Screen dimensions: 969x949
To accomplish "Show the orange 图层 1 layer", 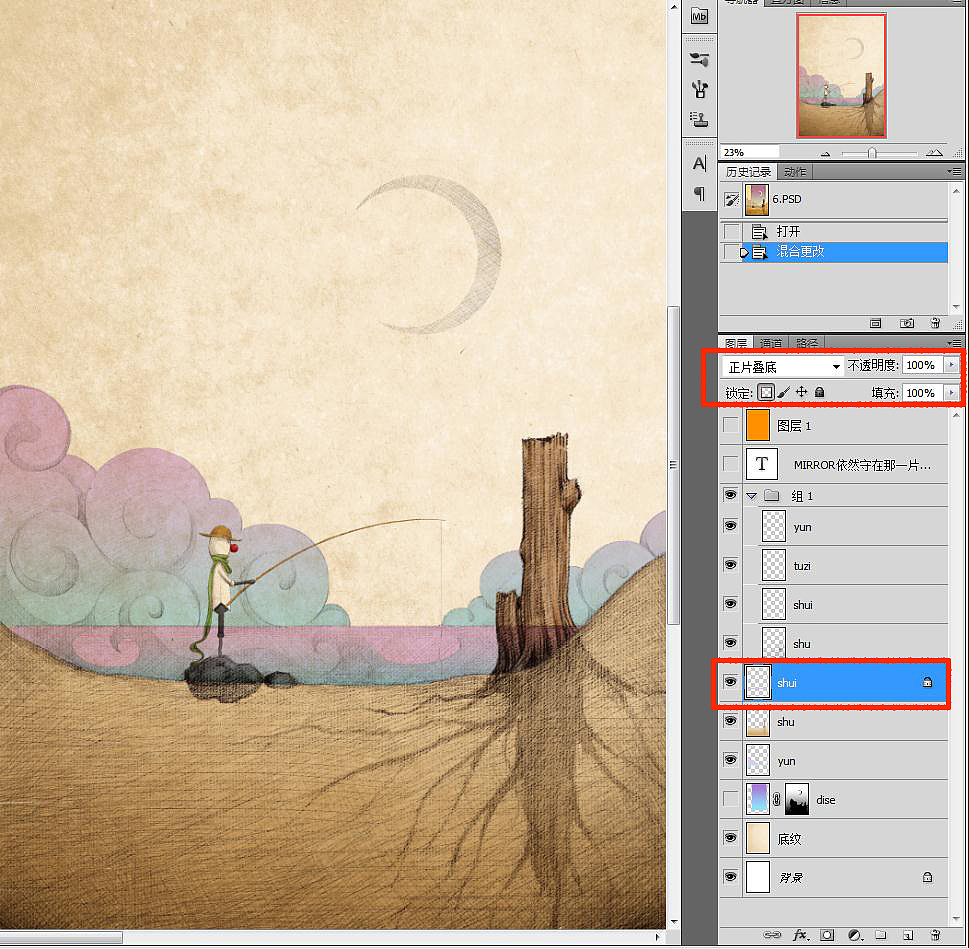I will click(x=731, y=425).
